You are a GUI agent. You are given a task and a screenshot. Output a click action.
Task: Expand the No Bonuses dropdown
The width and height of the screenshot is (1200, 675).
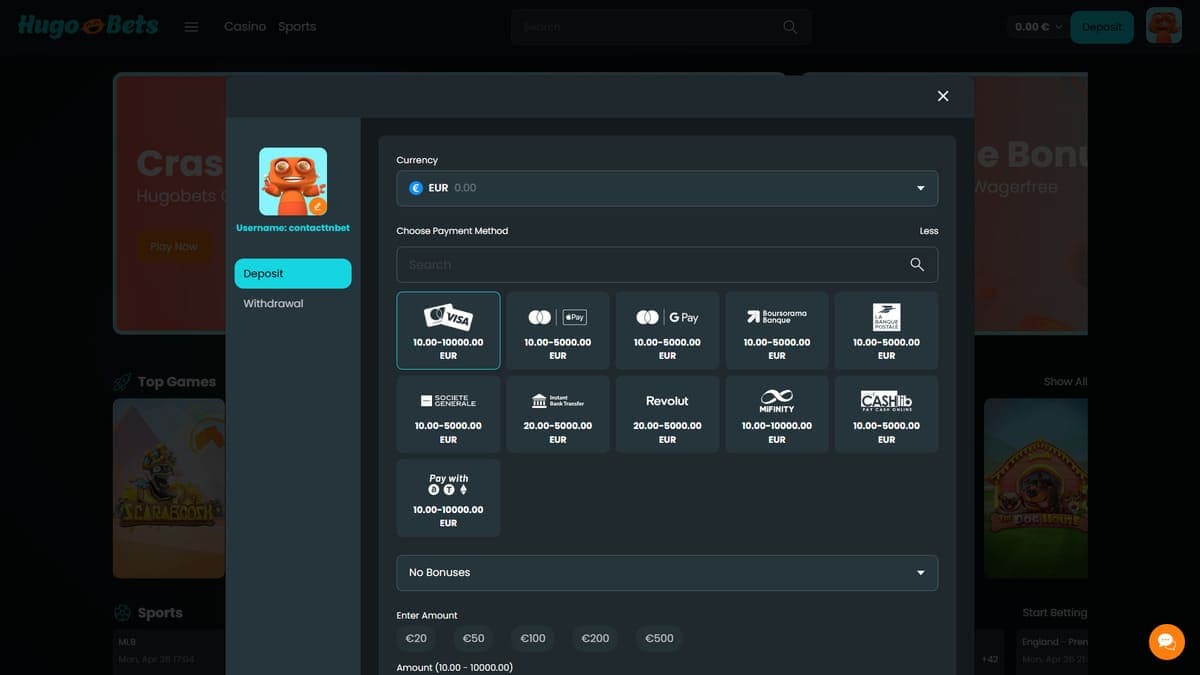pos(667,572)
